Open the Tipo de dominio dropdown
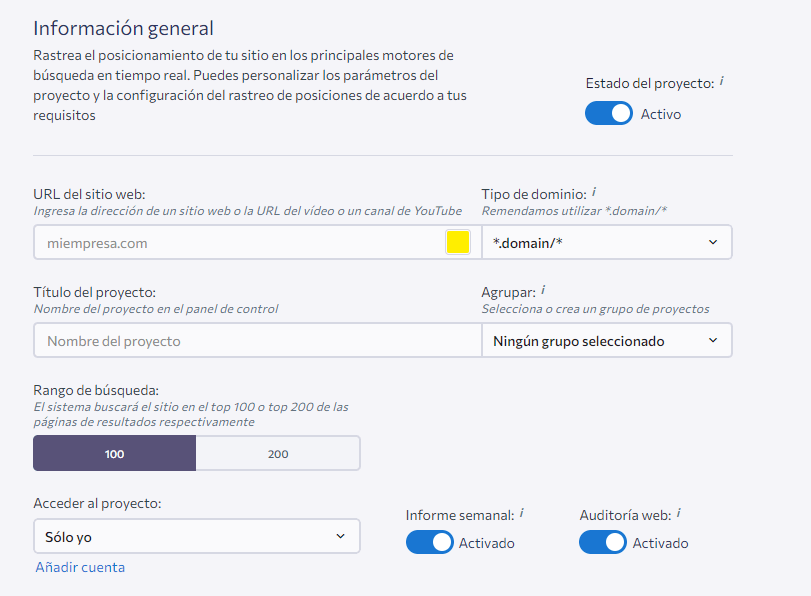This screenshot has width=811, height=596. (x=606, y=243)
